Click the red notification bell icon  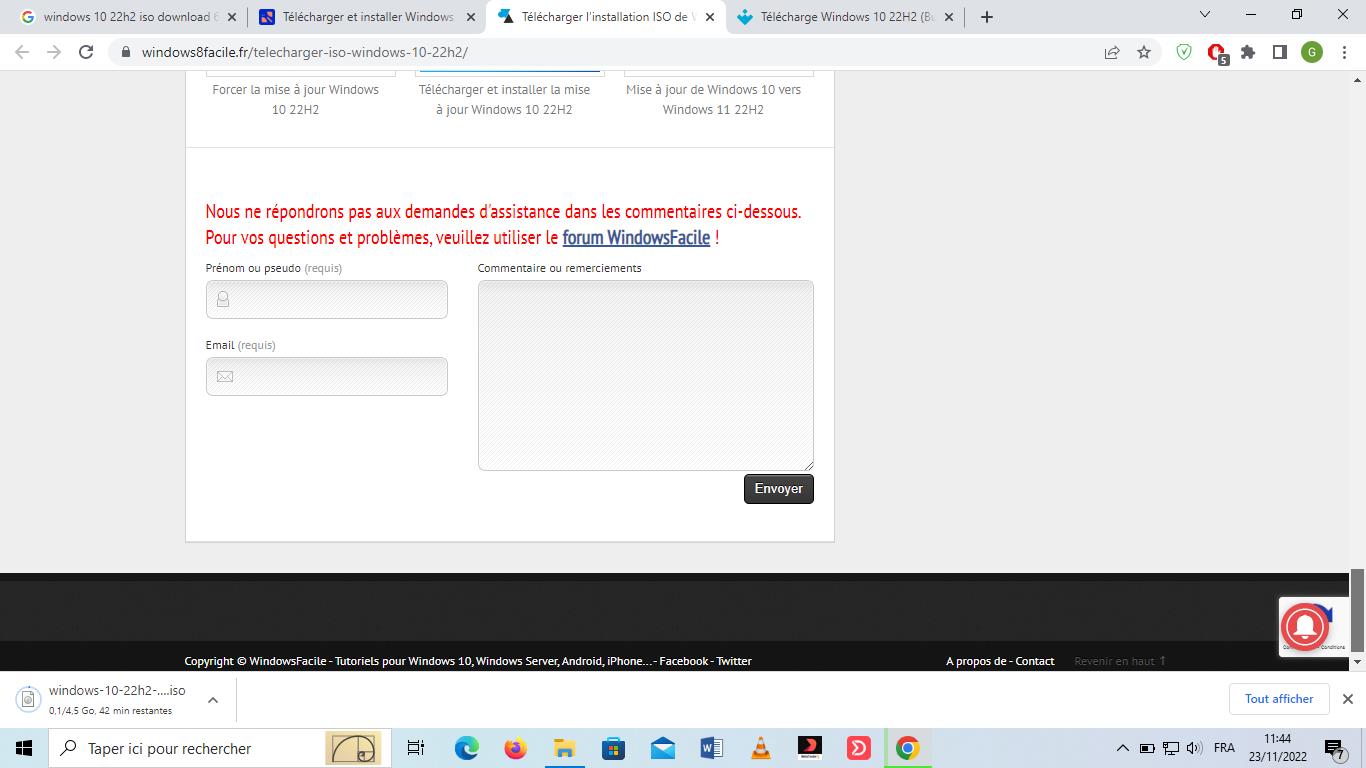[x=1304, y=627]
